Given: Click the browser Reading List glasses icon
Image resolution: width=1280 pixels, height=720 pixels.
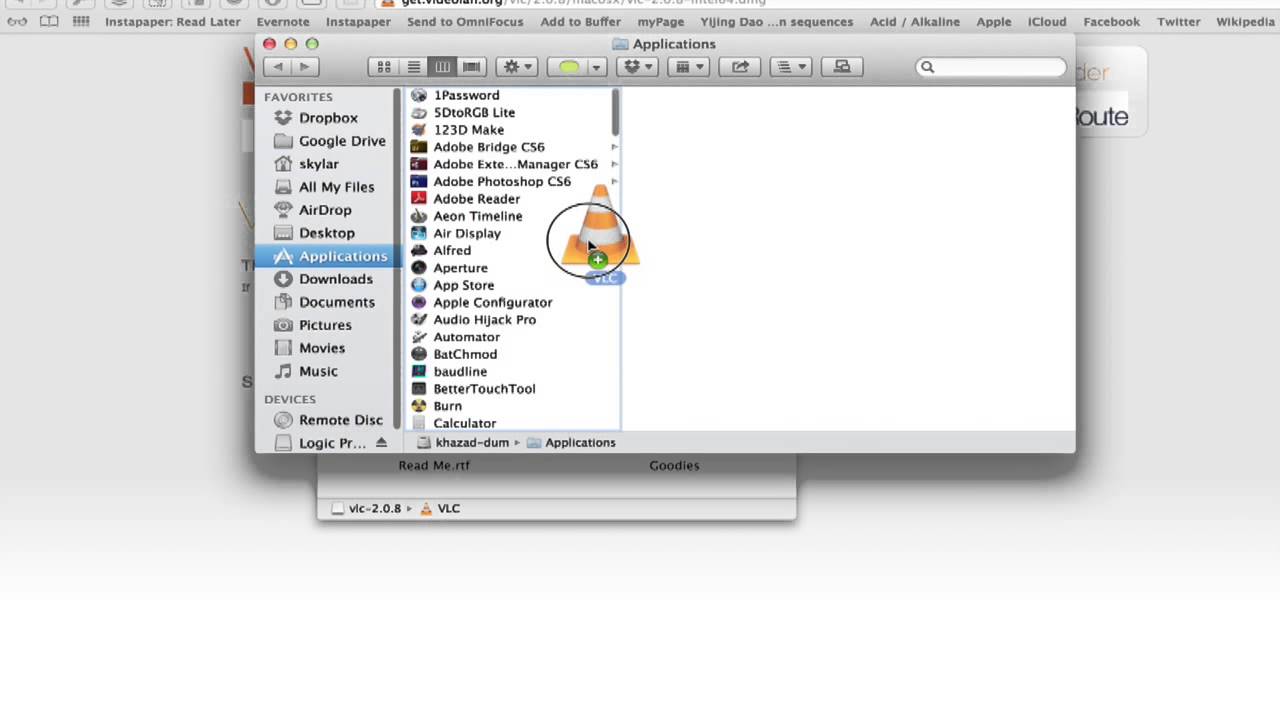Looking at the screenshot, I should coord(17,21).
